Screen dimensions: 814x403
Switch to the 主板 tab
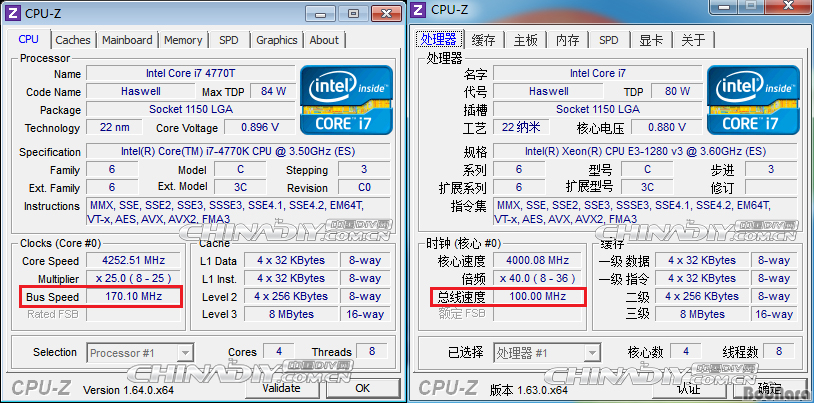click(525, 40)
